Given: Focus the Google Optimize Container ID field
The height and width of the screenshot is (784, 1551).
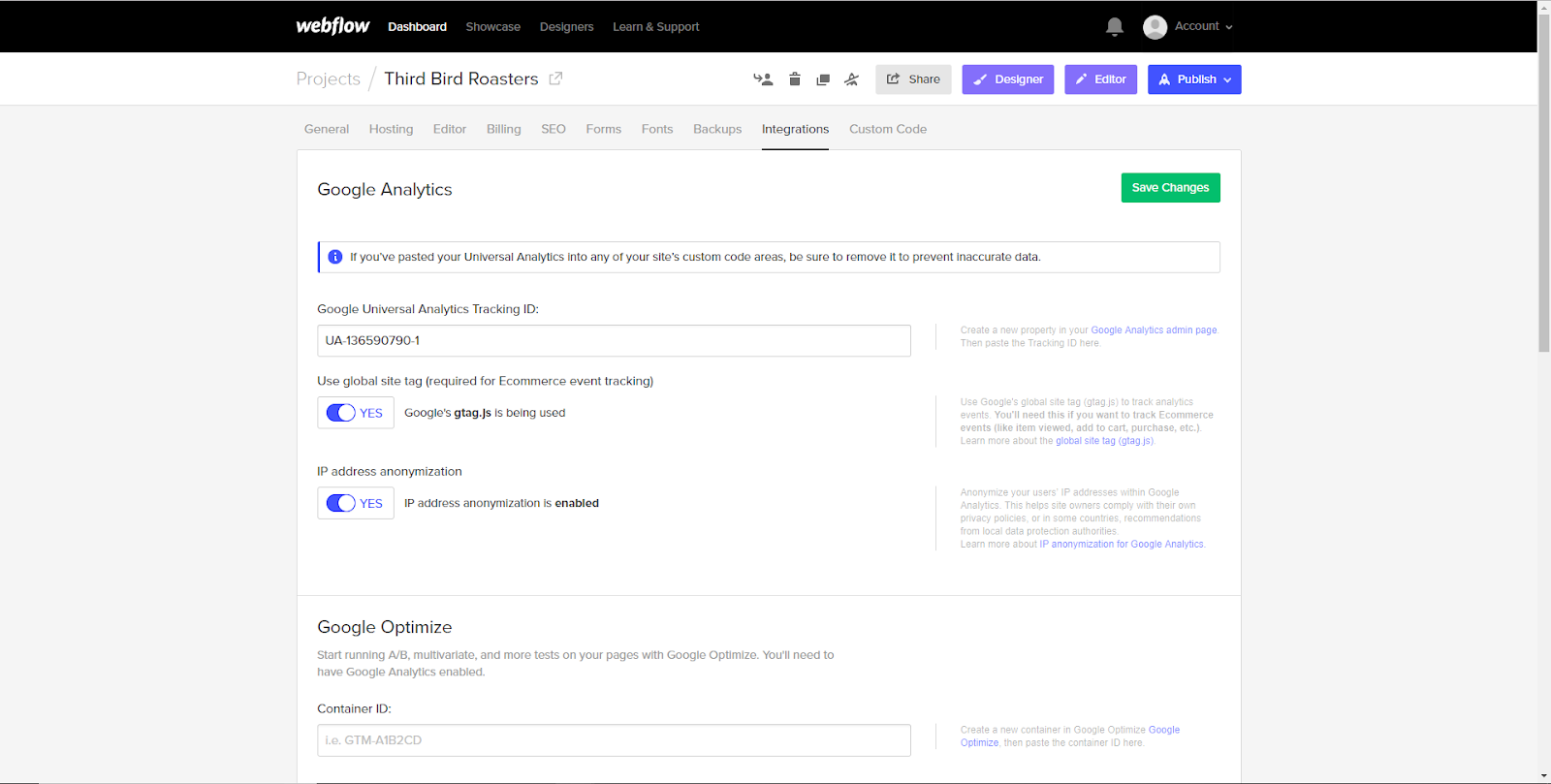Looking at the screenshot, I should point(614,740).
